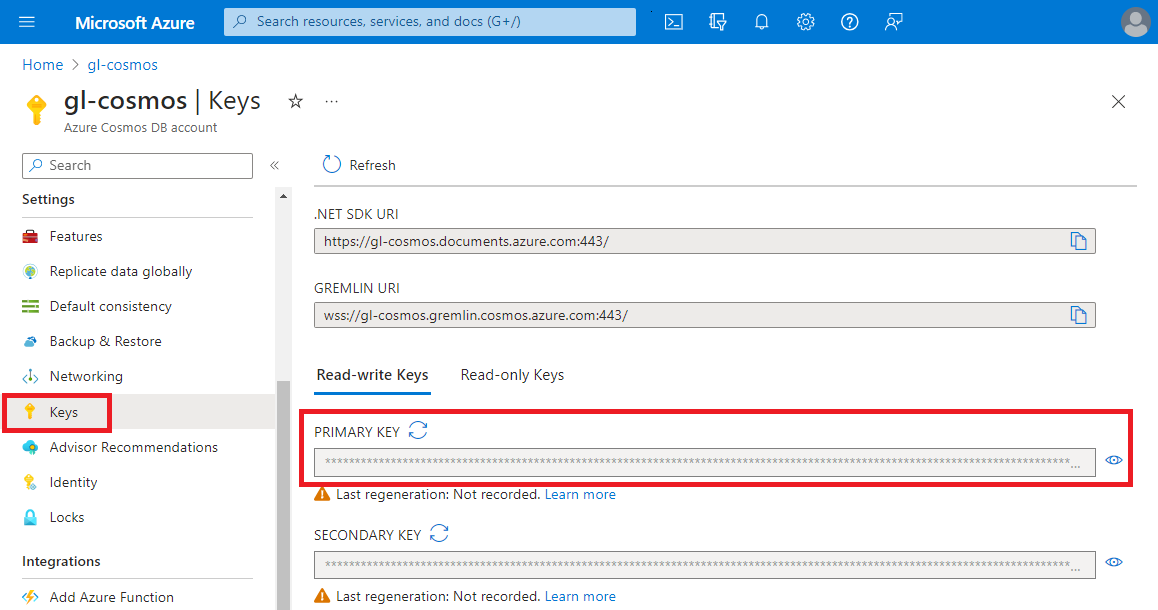Click the Refresh button

(x=359, y=165)
